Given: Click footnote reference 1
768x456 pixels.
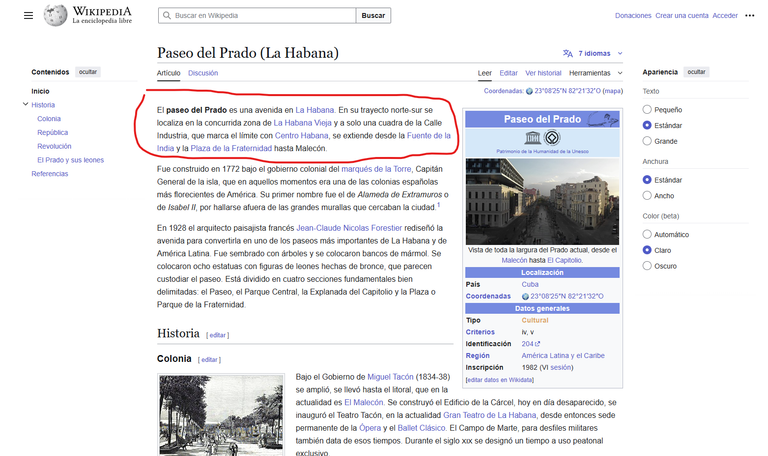Looking at the screenshot, I should click(439, 205).
